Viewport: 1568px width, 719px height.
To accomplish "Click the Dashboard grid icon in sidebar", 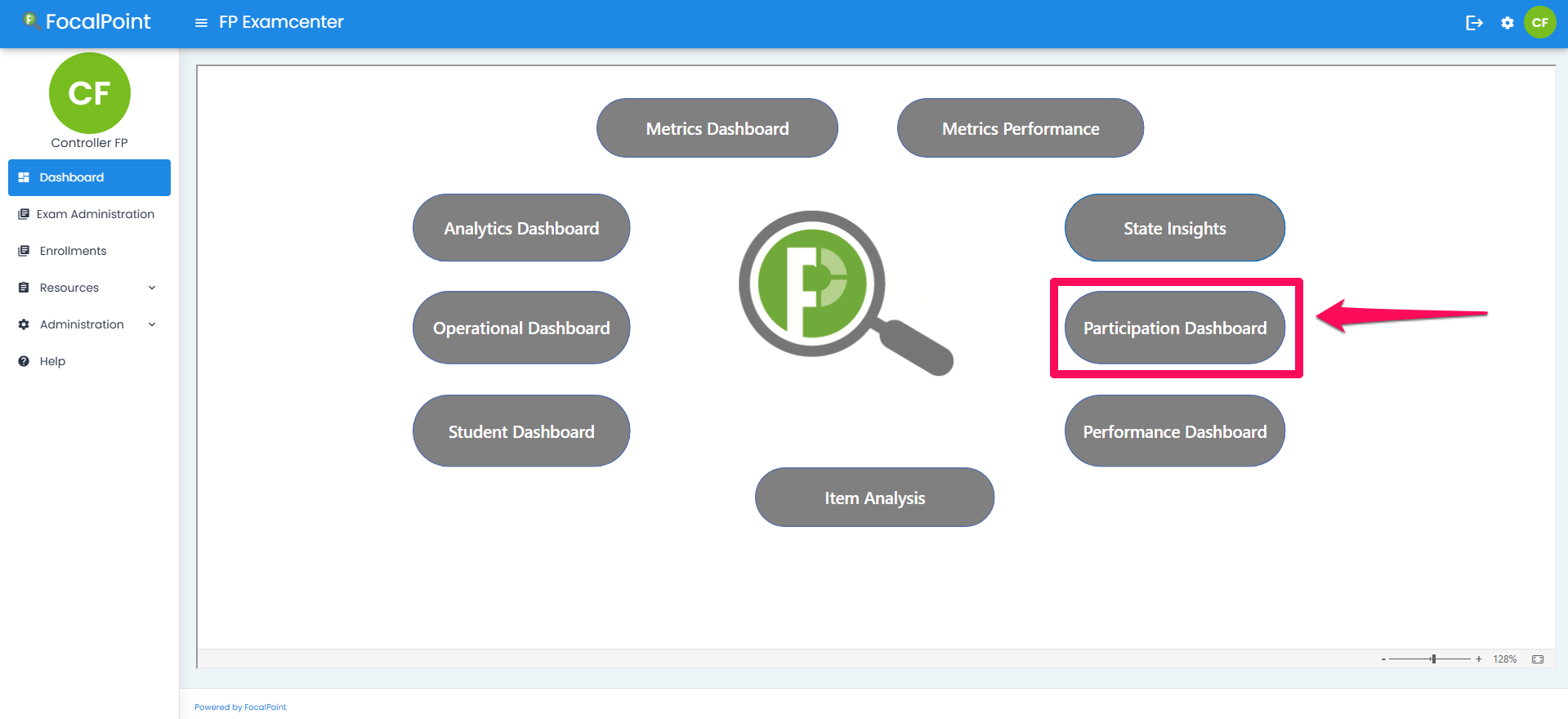I will pos(24,177).
